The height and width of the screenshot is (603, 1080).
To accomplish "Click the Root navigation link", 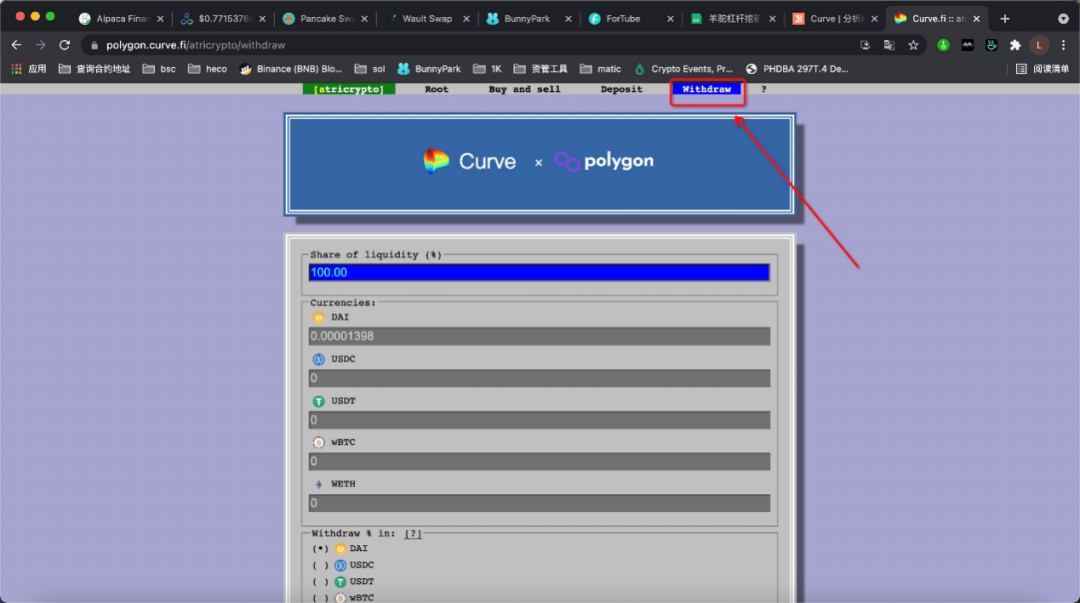I will (x=436, y=89).
